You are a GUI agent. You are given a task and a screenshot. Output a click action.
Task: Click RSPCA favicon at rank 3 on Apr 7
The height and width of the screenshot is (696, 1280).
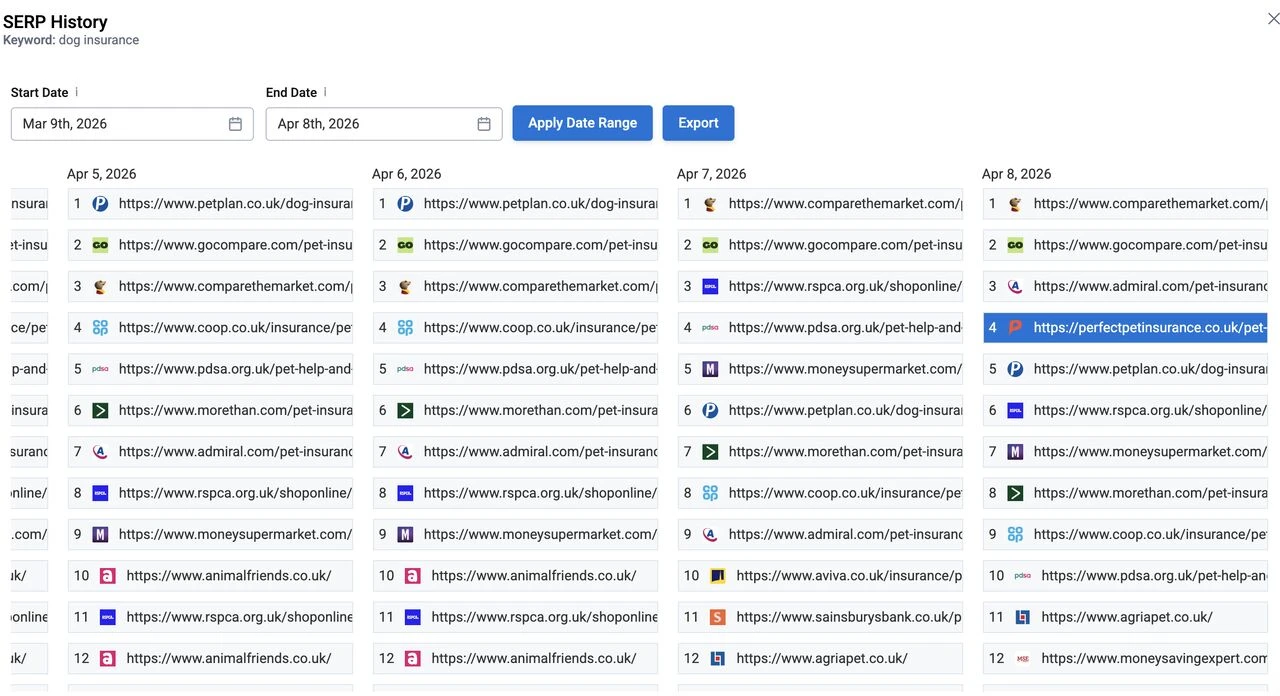(710, 286)
